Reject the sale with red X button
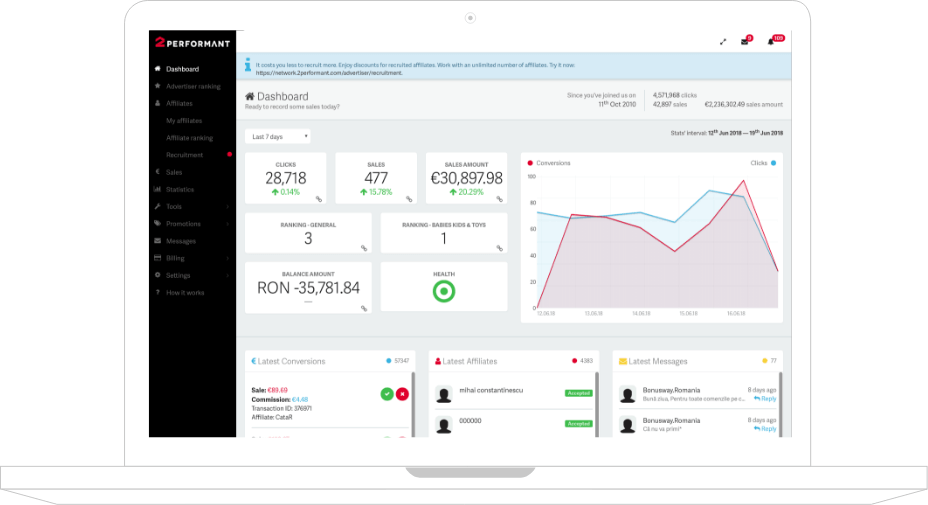 point(402,394)
